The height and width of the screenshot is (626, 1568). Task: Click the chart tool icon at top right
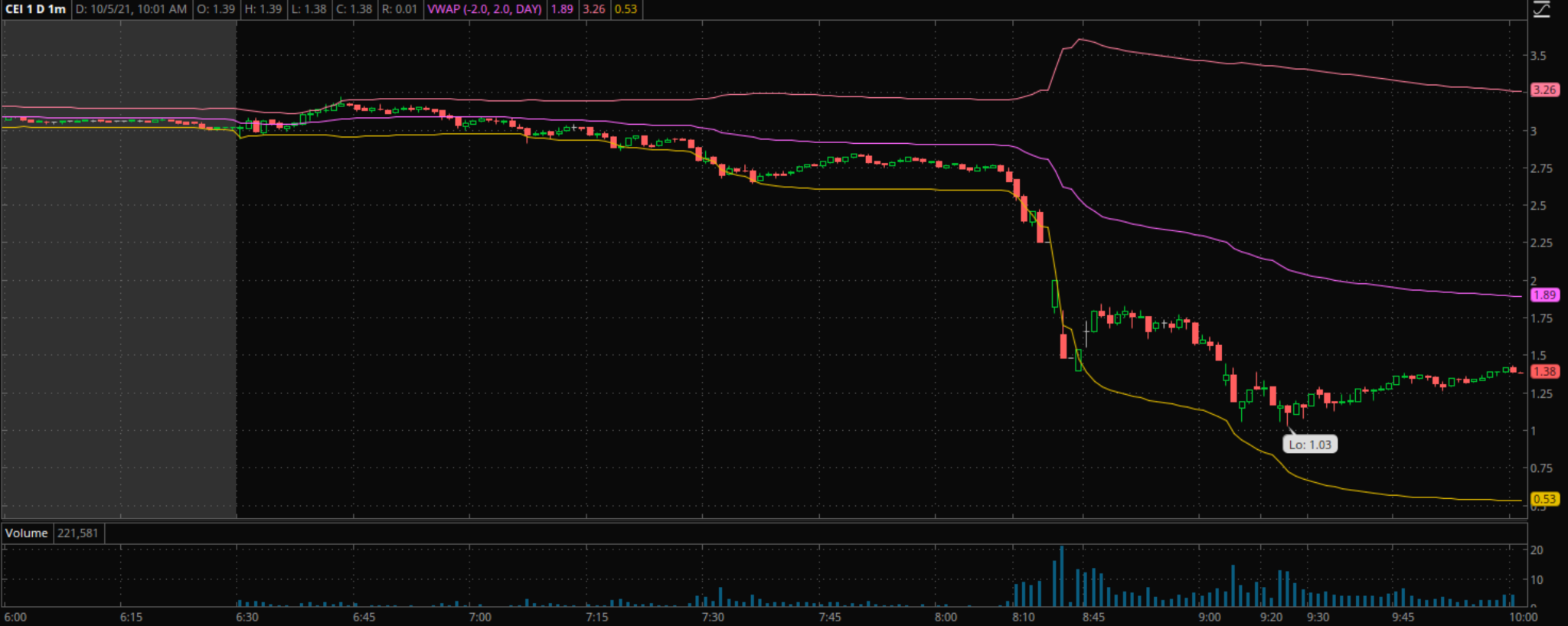click(1541, 9)
